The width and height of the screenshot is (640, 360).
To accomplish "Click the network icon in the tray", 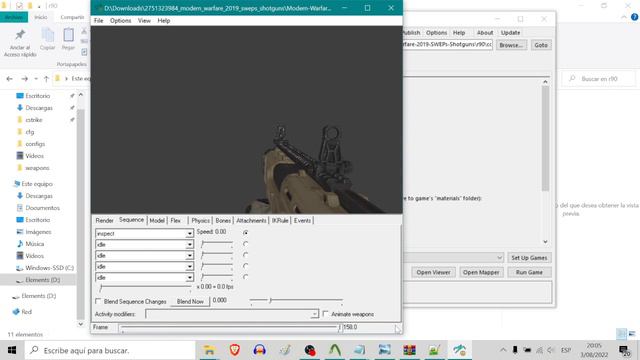I will (539, 350).
